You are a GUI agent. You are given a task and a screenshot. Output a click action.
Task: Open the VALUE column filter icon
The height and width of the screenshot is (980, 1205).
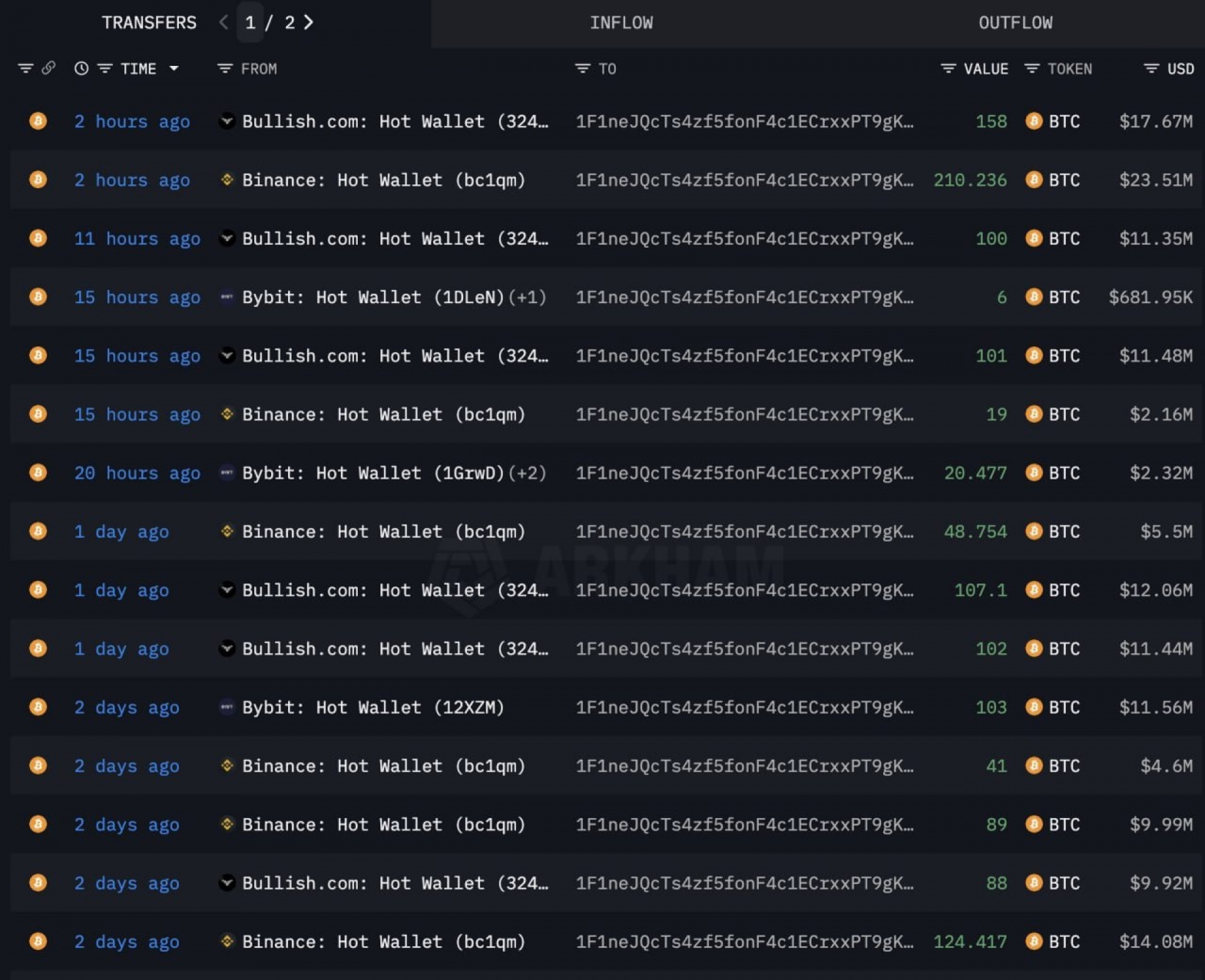tap(948, 68)
